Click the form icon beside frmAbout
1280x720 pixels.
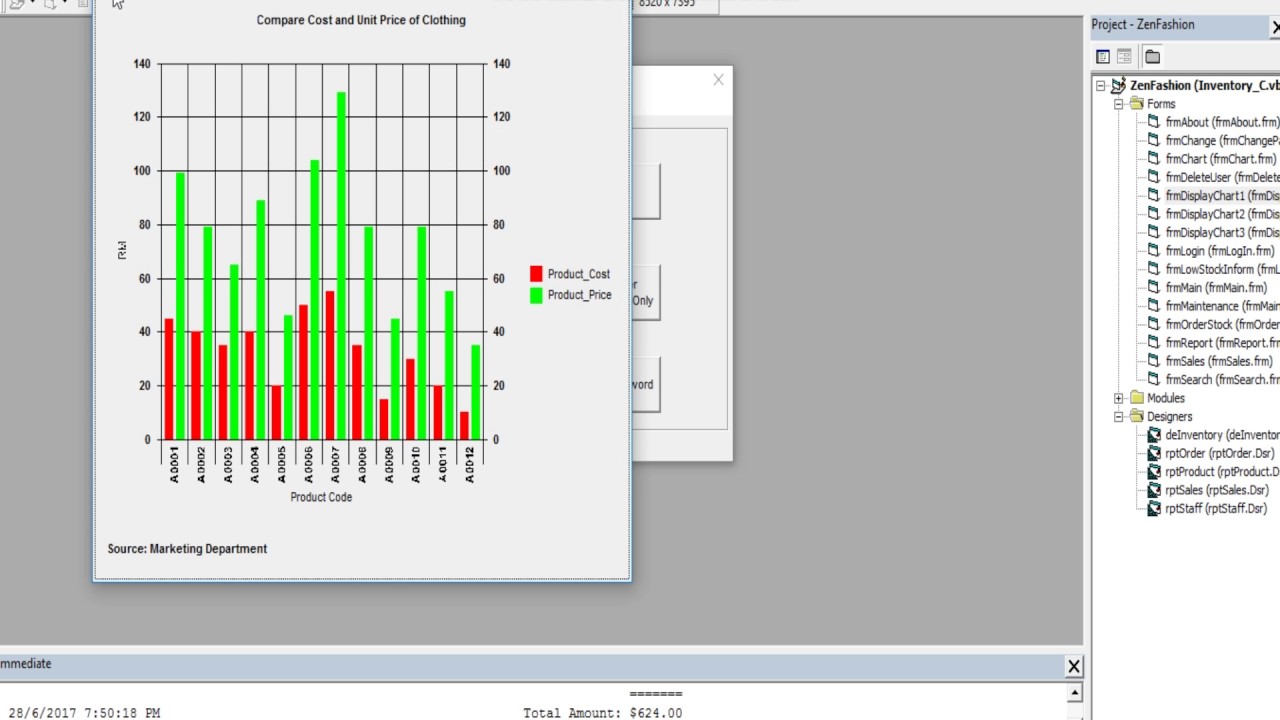point(1153,122)
